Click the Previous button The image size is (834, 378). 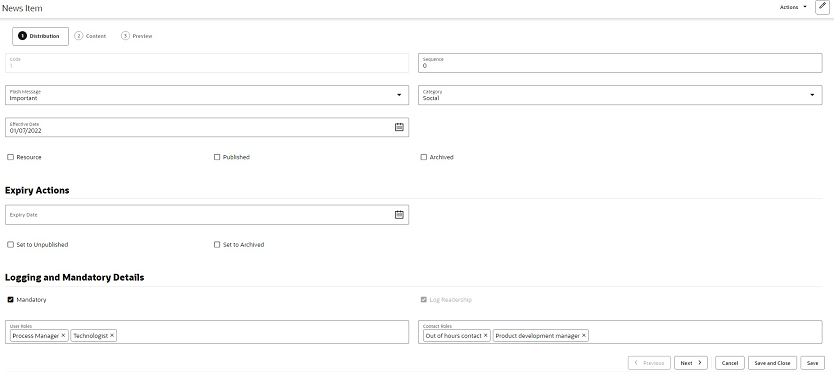pos(649,363)
